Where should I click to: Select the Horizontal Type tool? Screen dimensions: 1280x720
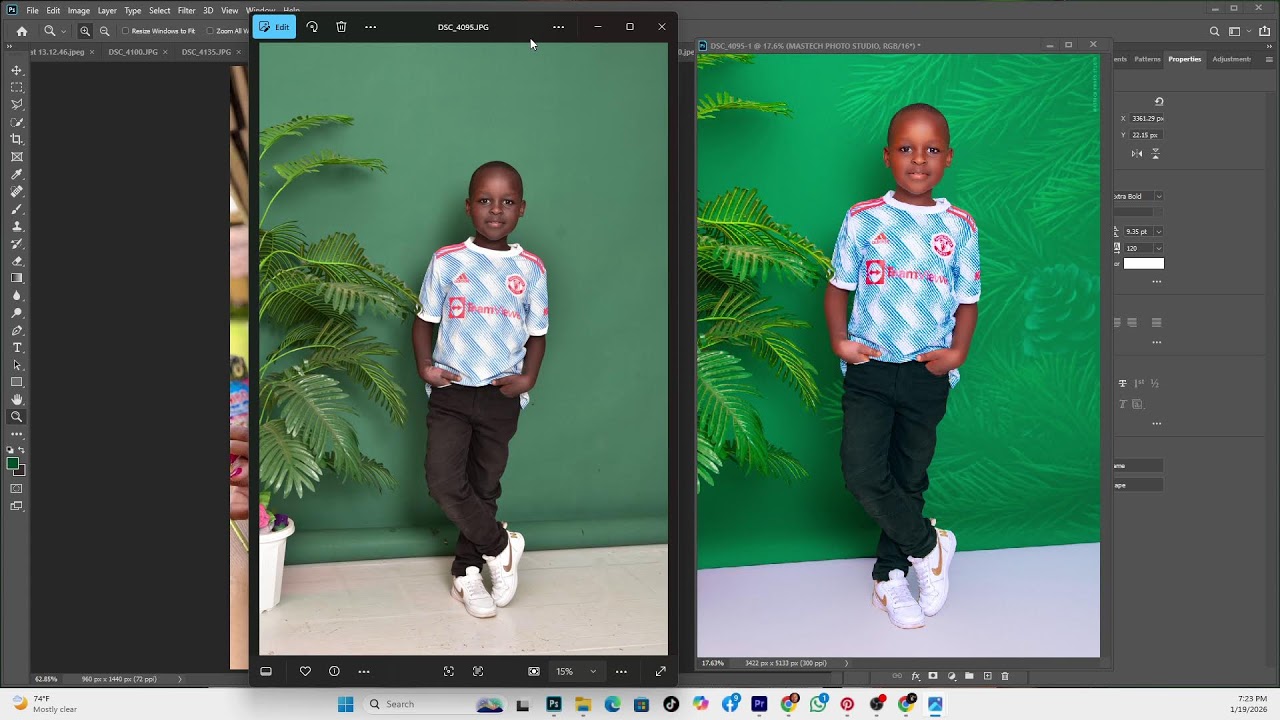tap(17, 347)
